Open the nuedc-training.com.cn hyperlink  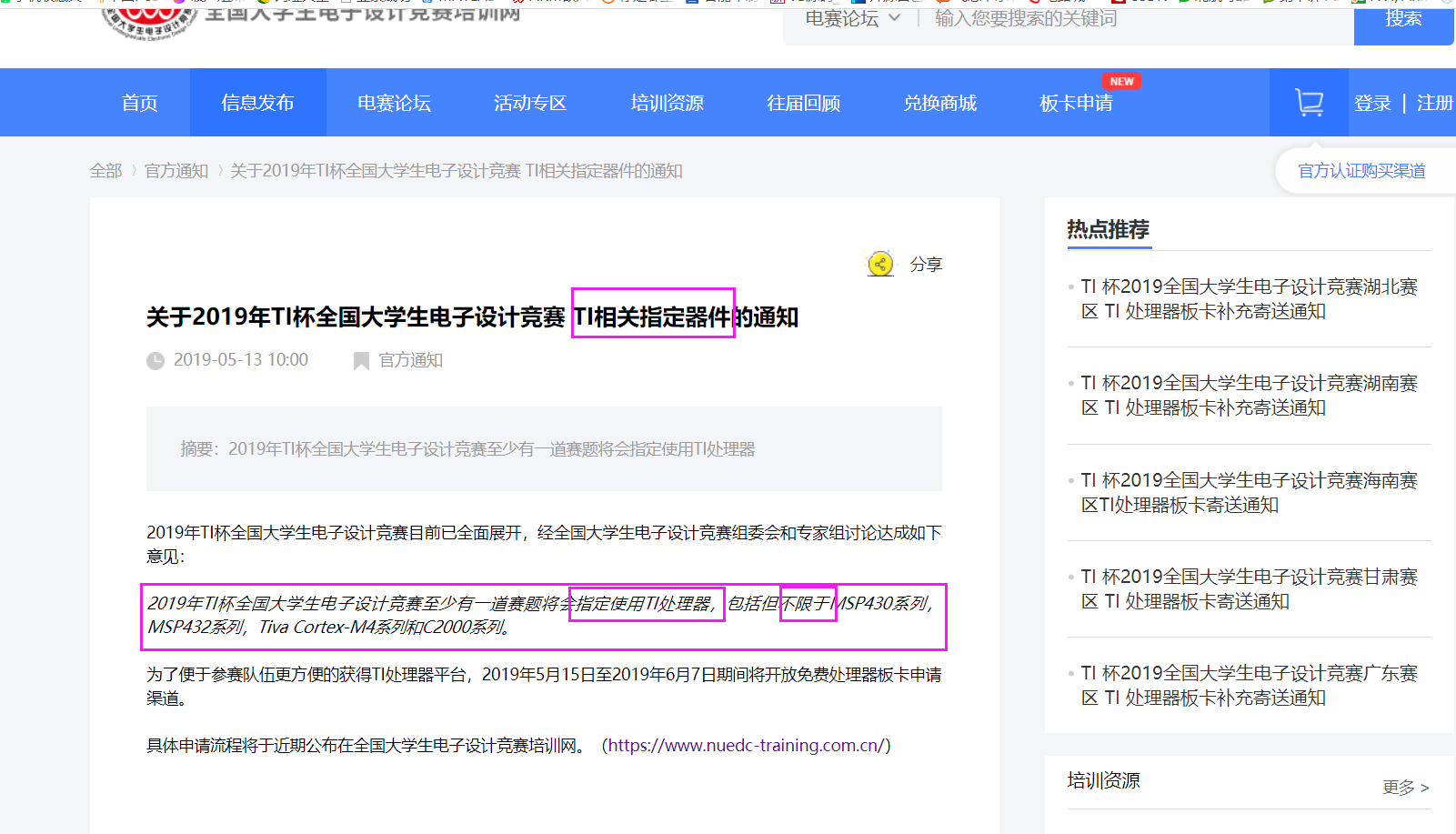(x=746, y=746)
